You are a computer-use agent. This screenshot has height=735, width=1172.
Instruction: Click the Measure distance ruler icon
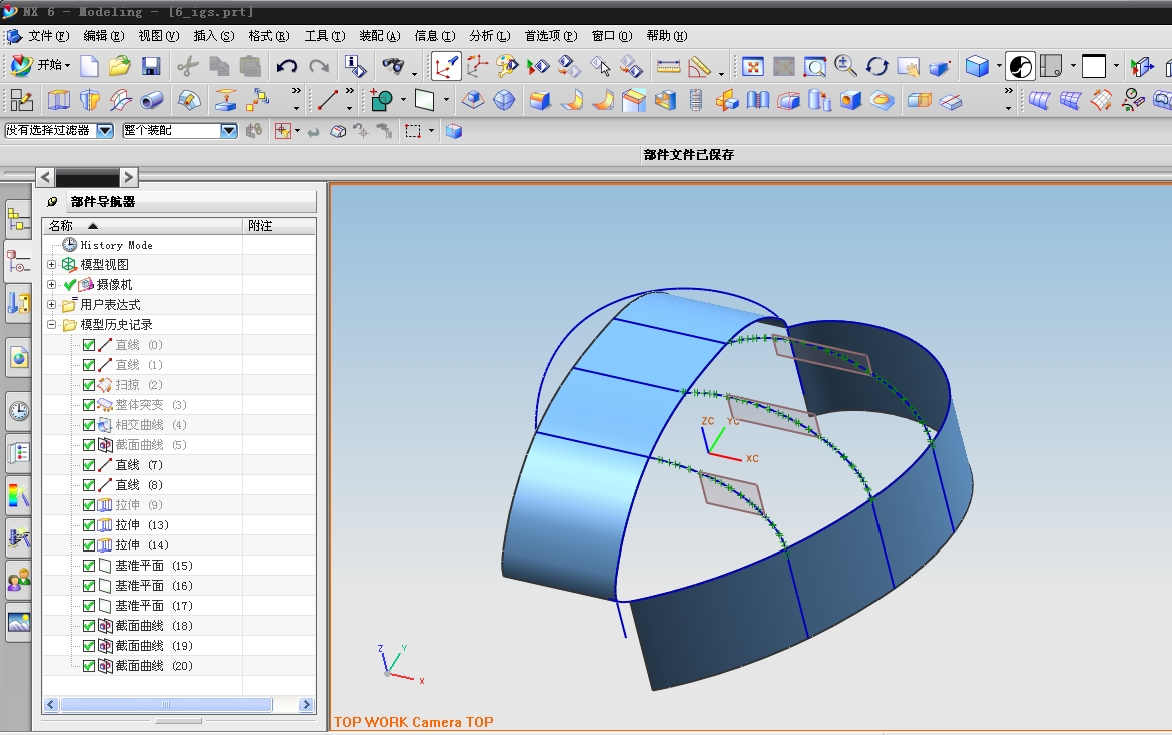pos(668,67)
